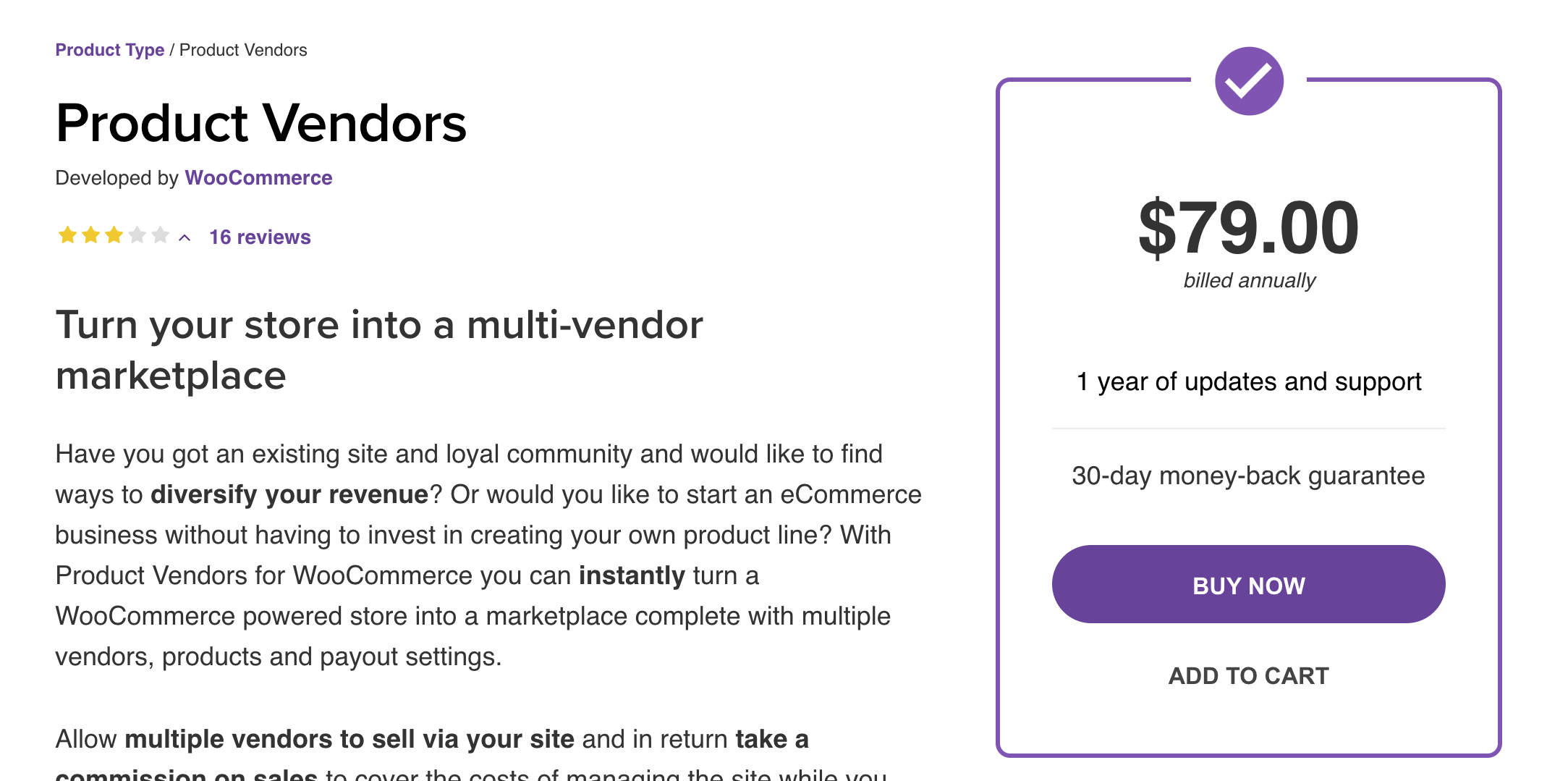Image resolution: width=1568 pixels, height=781 pixels.
Task: Click the Product Vendors page title
Action: point(261,123)
